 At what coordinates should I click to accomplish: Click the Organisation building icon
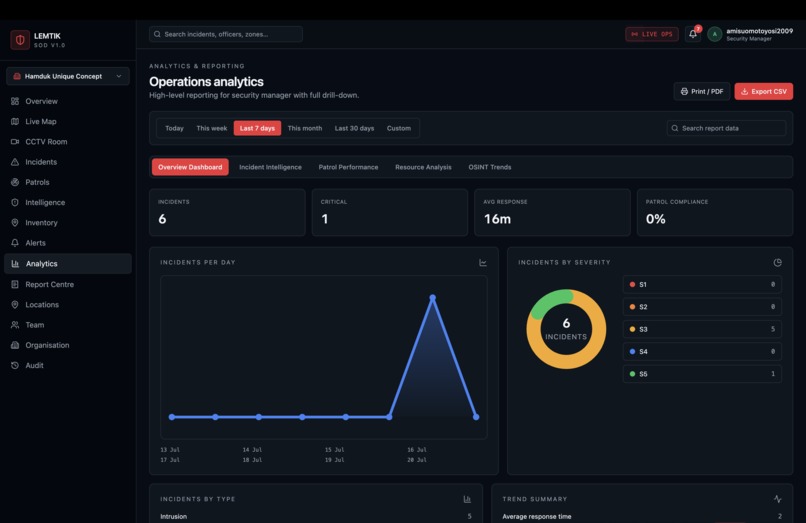15,345
